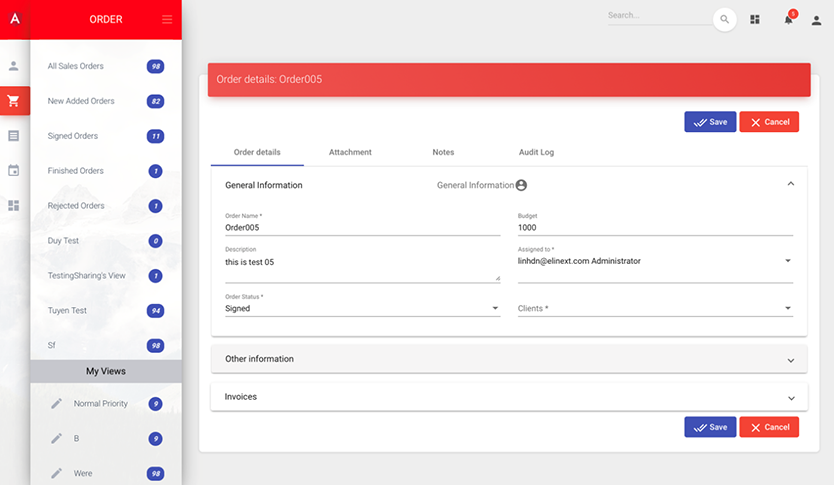Click the Budget input field
Viewport: 834px width, 485px height.
click(x=655, y=227)
